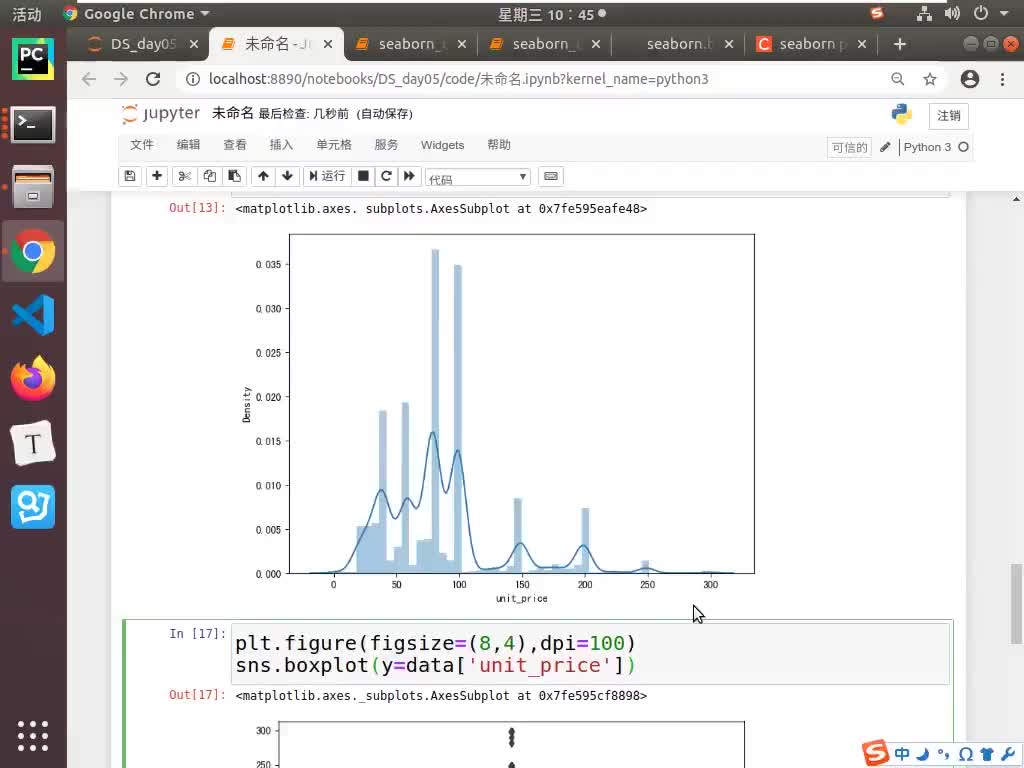Open the 帮助 menu

click(x=499, y=145)
